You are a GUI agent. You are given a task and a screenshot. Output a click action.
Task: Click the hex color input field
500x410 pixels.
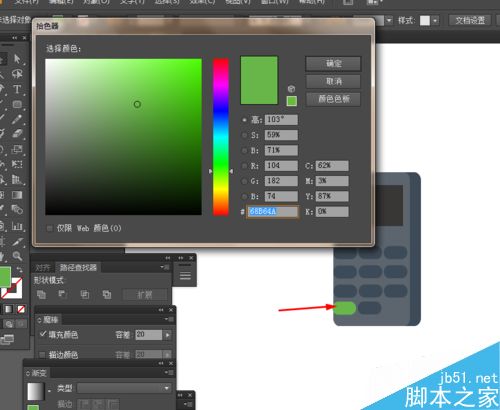[273, 212]
